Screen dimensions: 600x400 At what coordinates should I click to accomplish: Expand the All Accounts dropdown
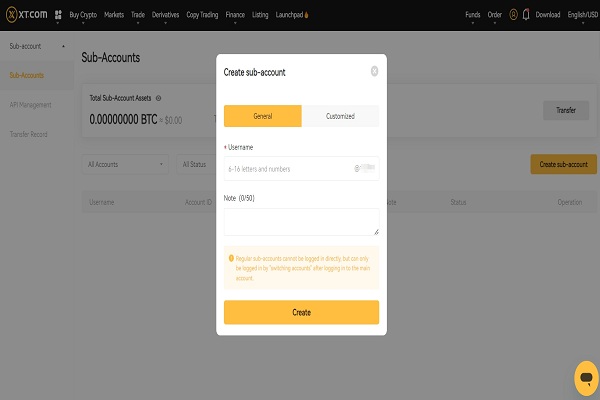point(125,164)
